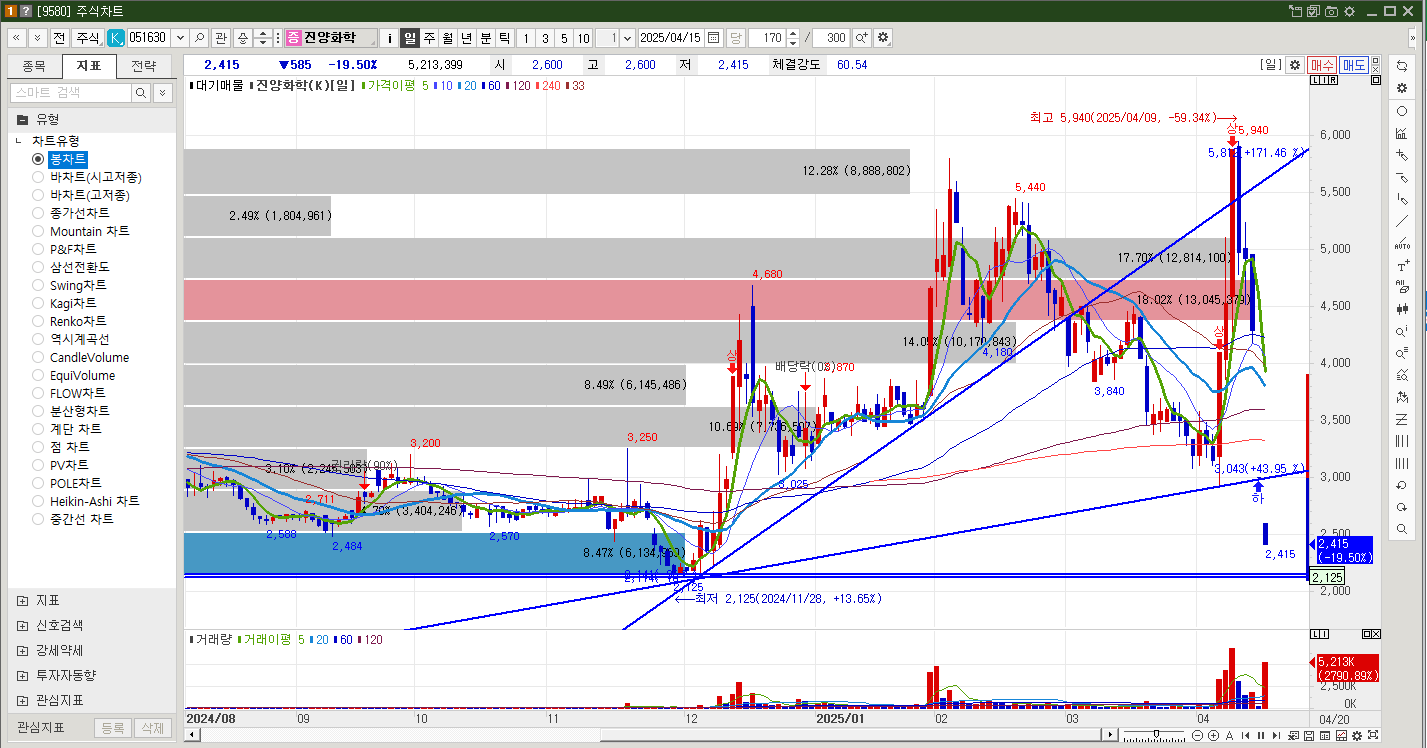Screen dimensions: 1427x748
Task: Click the blue 매도 sell button
Action: (x=1354, y=64)
